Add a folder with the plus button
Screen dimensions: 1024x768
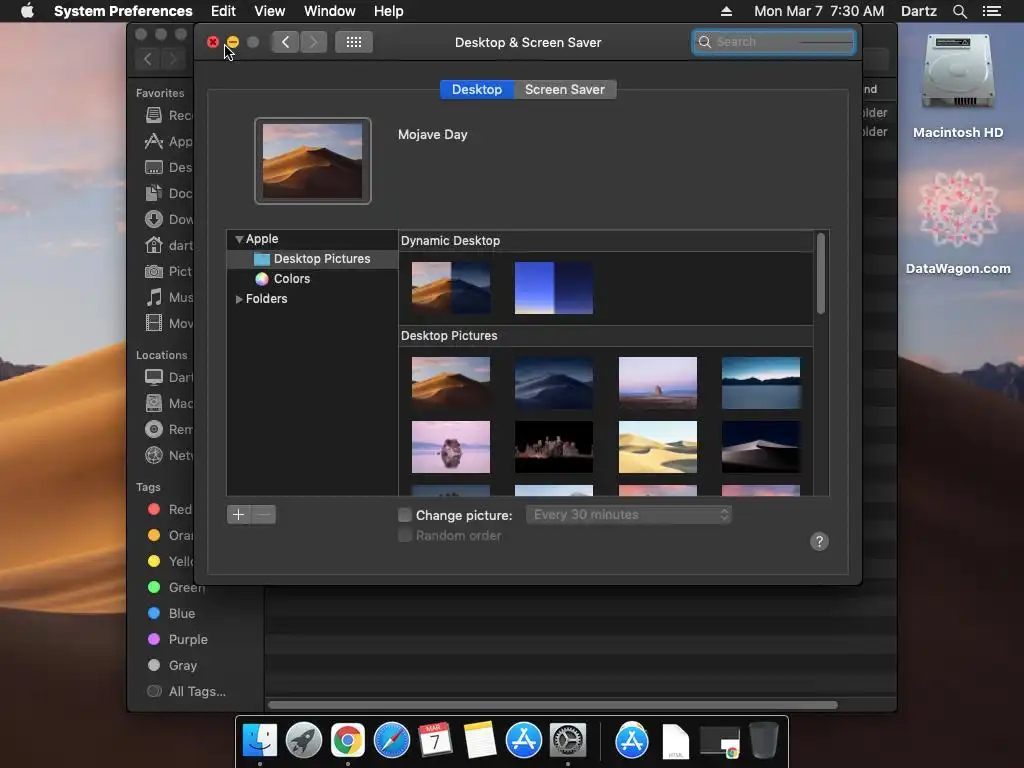[238, 515]
